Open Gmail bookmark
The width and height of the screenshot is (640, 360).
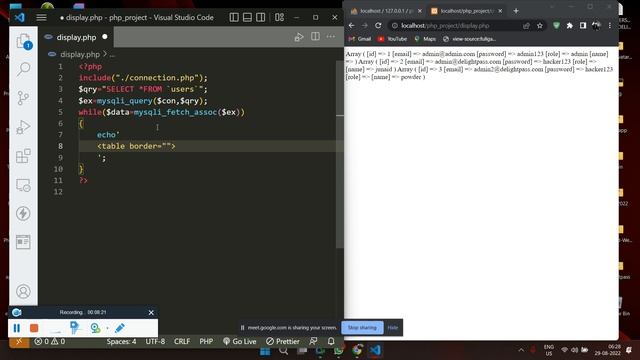[x=360, y=39]
